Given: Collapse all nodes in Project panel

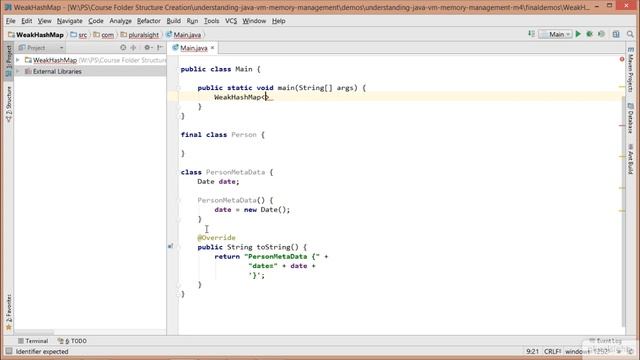Looking at the screenshot, I should click(133, 48).
